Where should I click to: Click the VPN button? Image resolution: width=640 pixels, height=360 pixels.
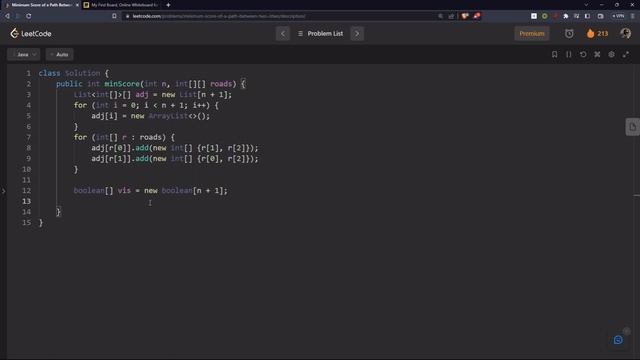tap(618, 16)
